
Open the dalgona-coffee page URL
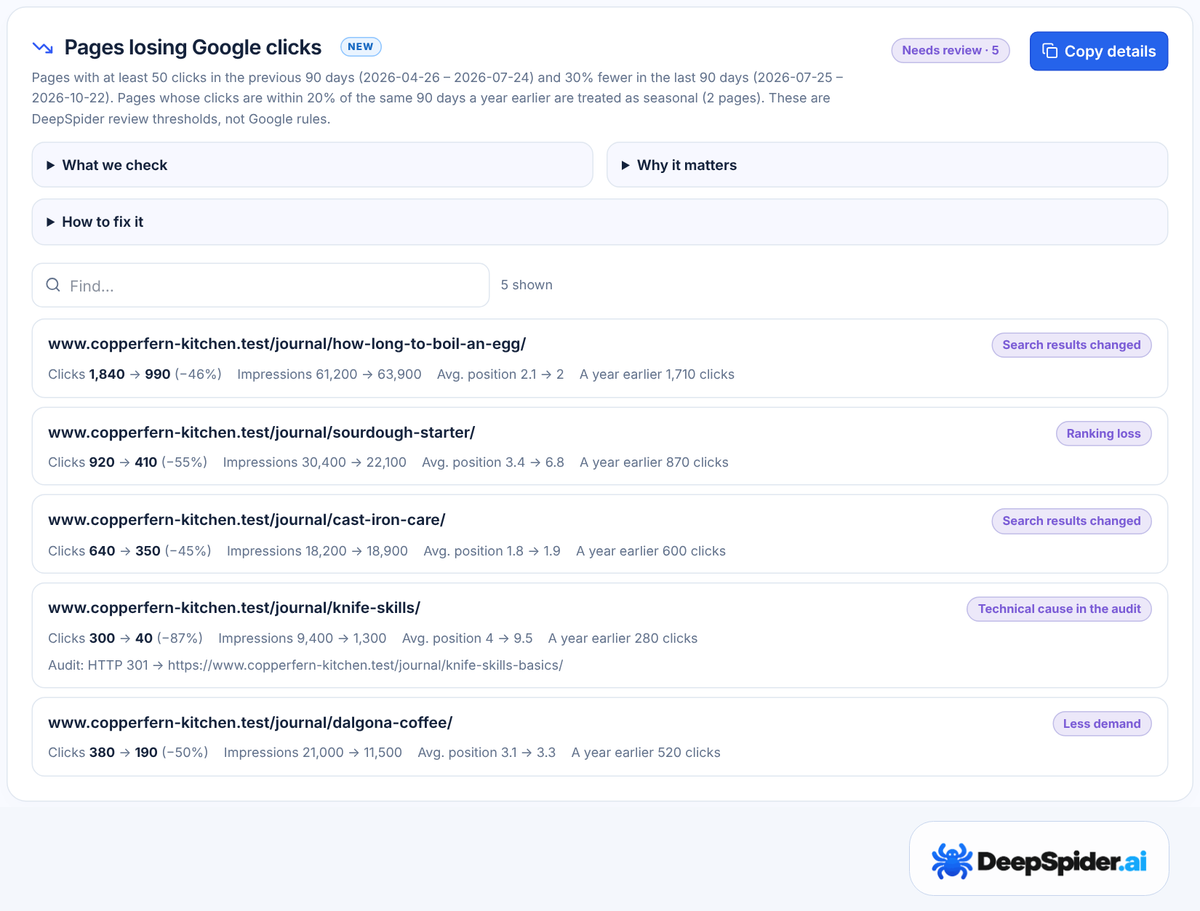tap(250, 722)
